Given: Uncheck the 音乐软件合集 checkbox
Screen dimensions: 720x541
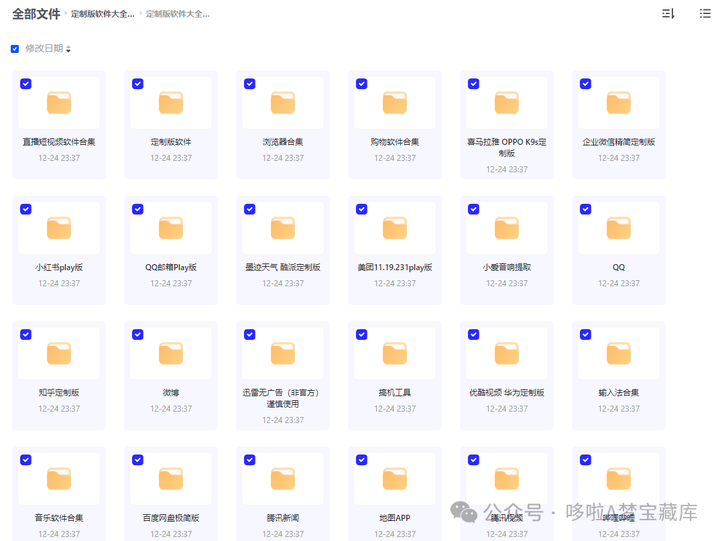Looking at the screenshot, I should (x=26, y=460).
